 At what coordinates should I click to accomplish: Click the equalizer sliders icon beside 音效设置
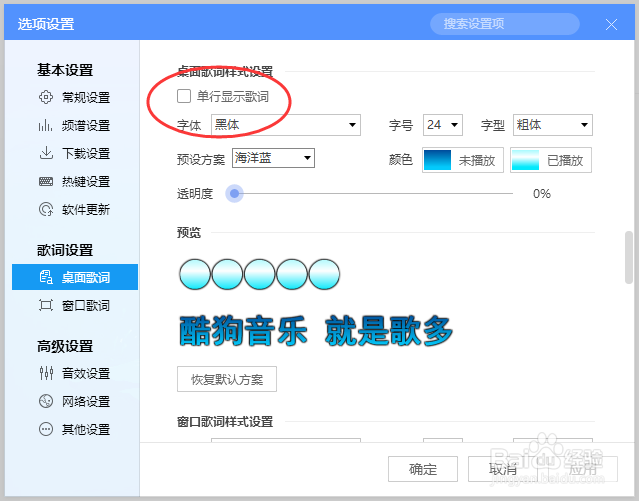[46, 373]
